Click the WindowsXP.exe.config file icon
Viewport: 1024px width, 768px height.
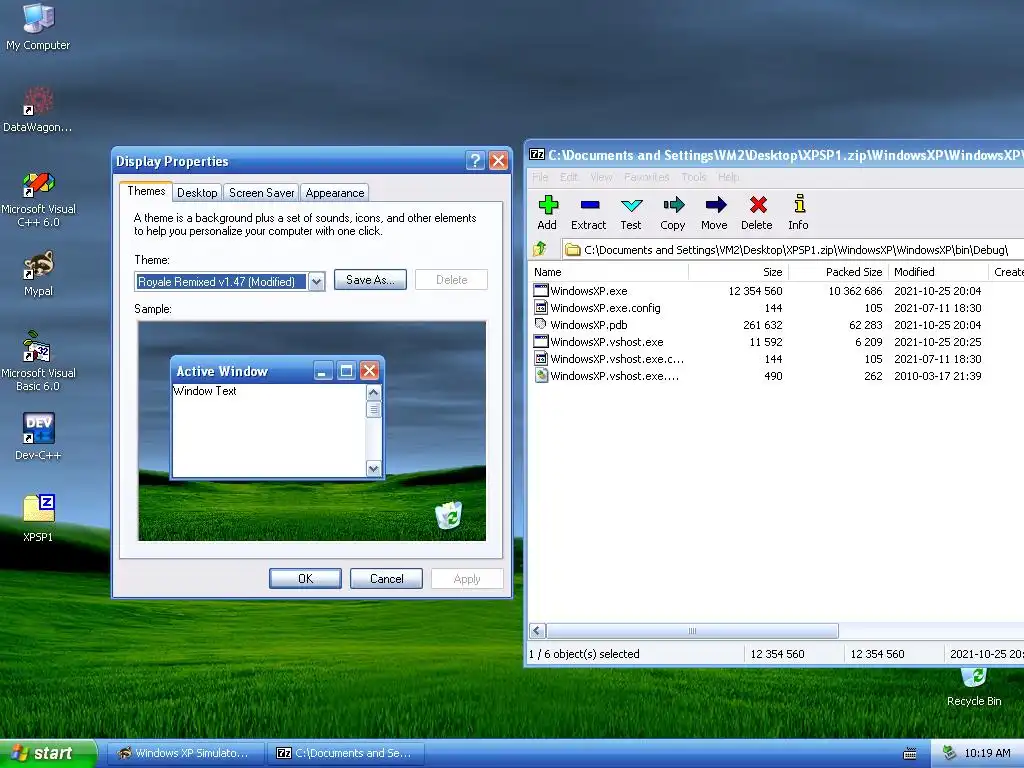(x=541, y=308)
